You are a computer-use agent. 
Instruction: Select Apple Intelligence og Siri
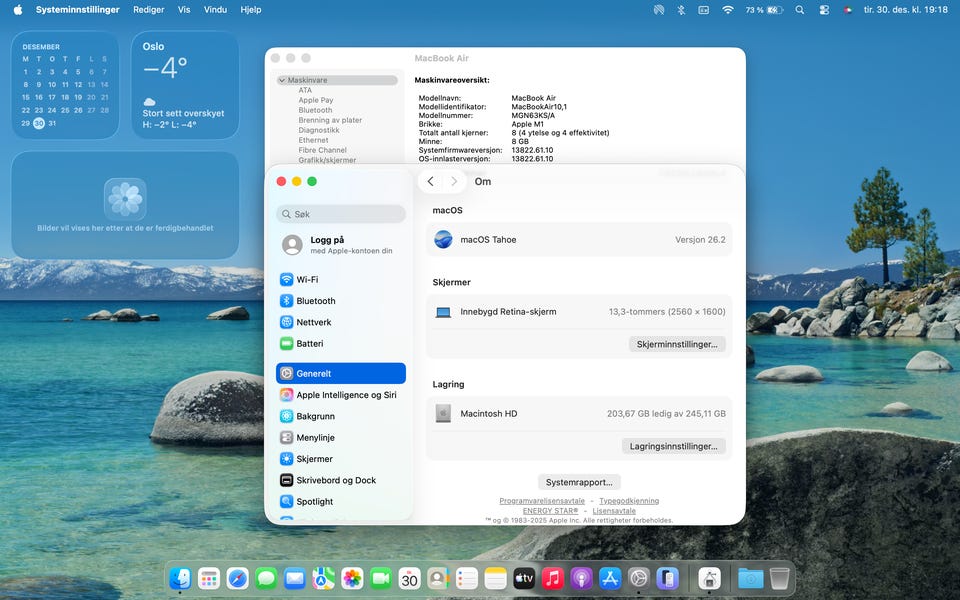pyautogui.click(x=346, y=395)
